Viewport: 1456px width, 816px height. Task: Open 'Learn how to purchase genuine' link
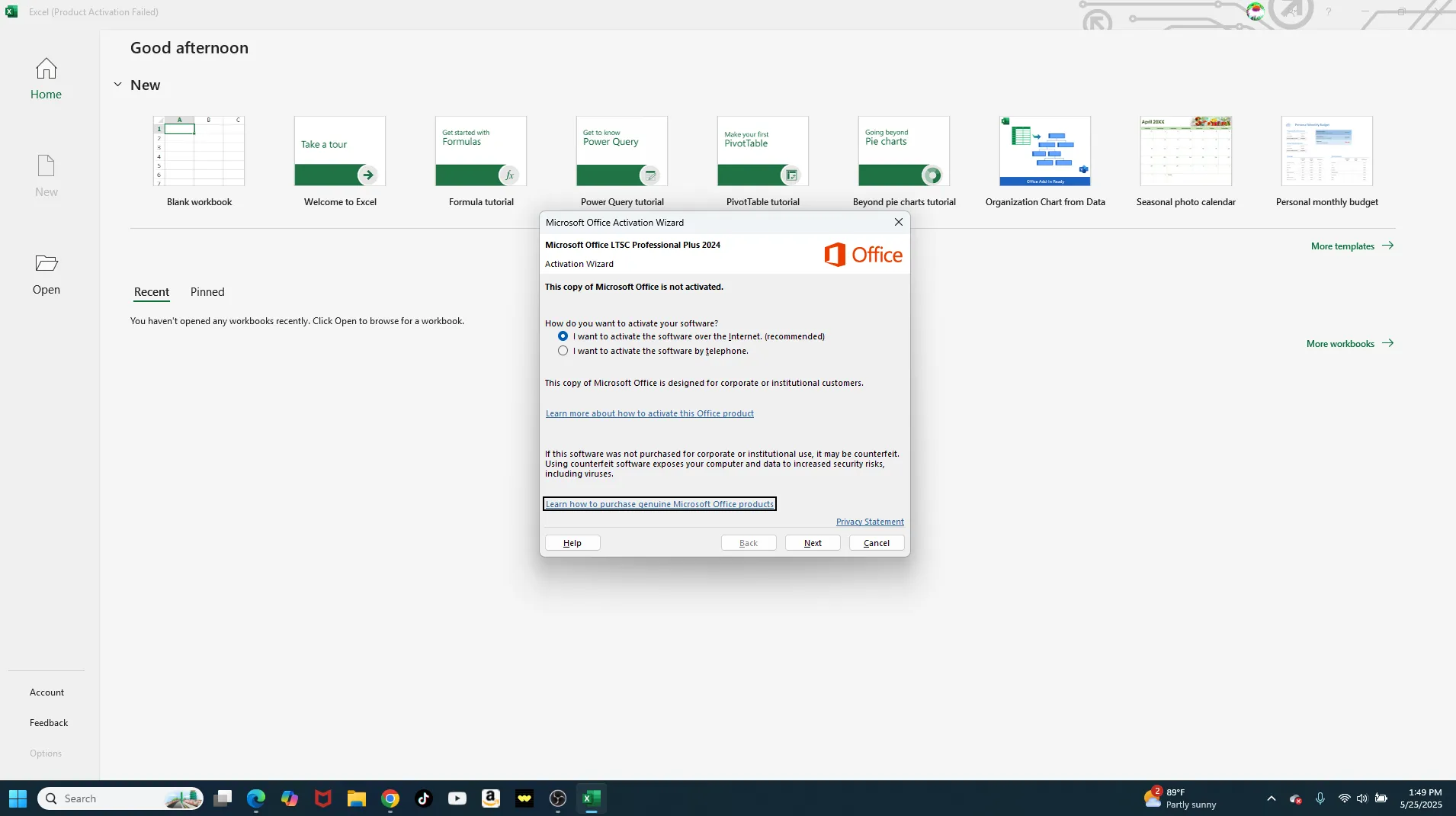pos(659,504)
